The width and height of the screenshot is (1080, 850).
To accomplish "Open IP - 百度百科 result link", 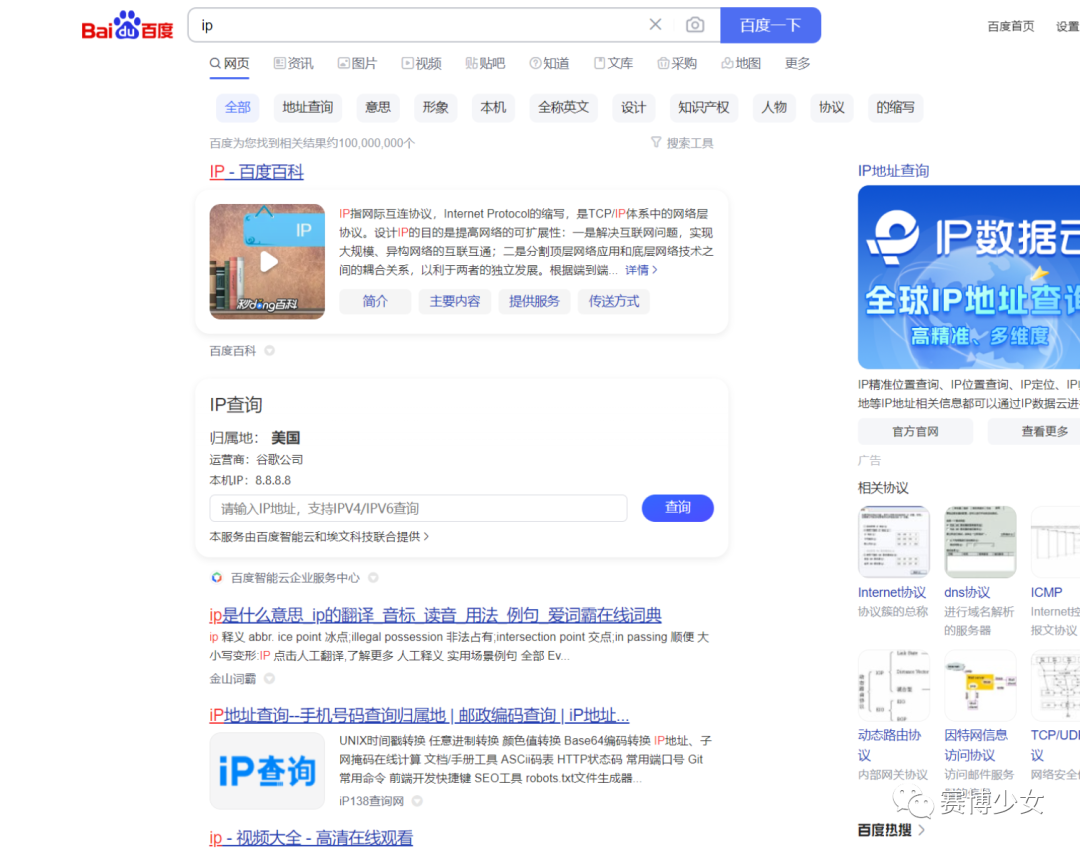I will click(256, 172).
